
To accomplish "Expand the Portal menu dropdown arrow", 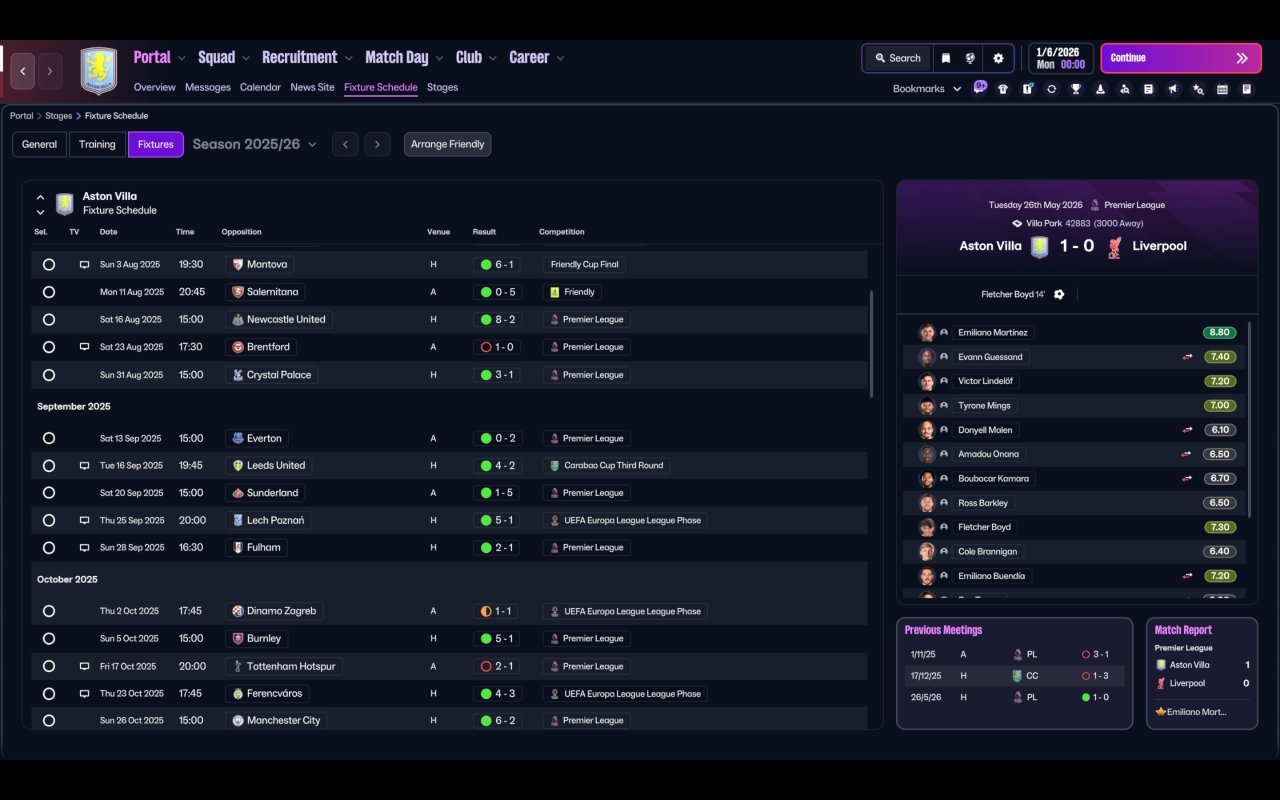I will click(182, 59).
